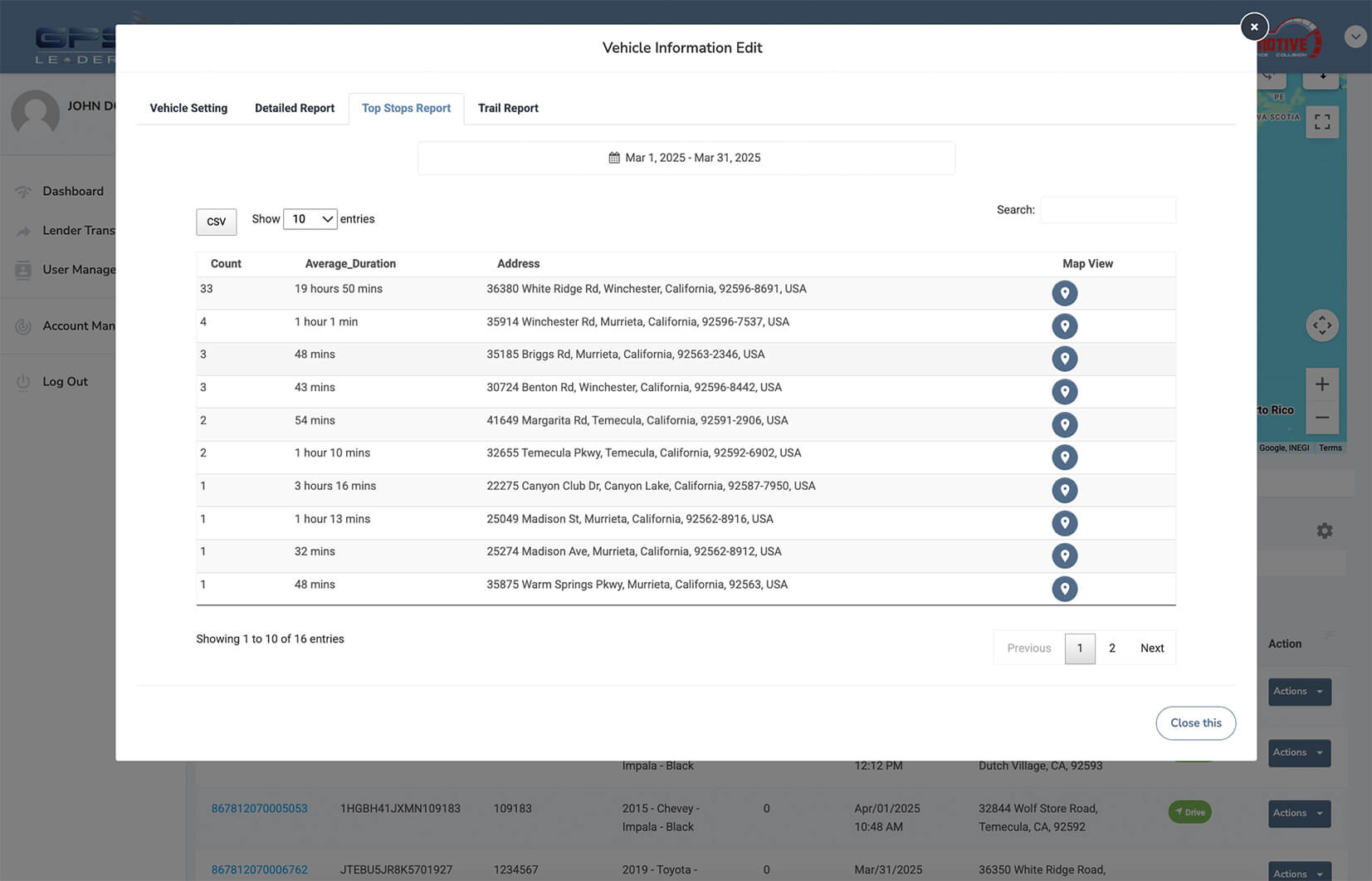Image resolution: width=1372 pixels, height=881 pixels.
Task: Click the Close this button
Action: (1195, 723)
